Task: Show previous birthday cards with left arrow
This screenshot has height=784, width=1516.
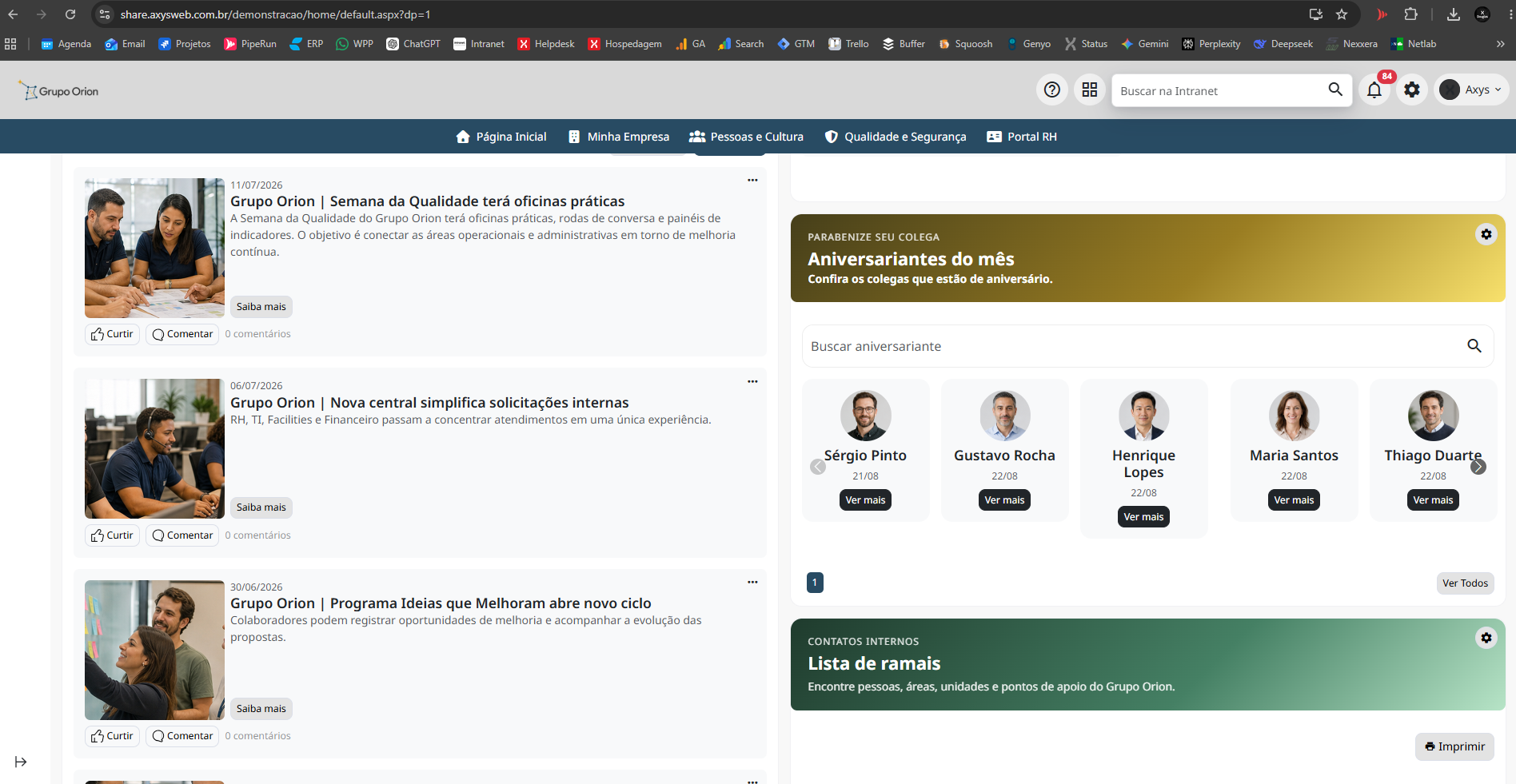Action: coord(818,467)
